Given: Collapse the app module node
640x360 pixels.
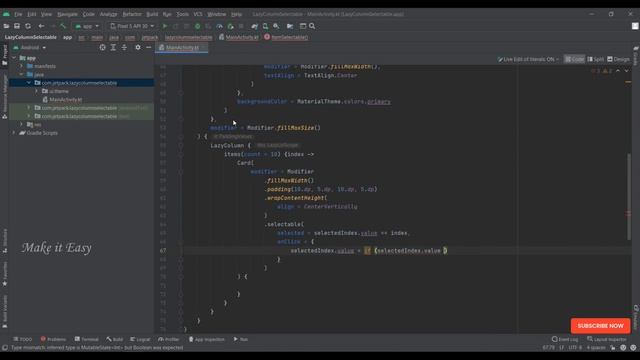Looking at the screenshot, I should pyautogui.click(x=14, y=58).
